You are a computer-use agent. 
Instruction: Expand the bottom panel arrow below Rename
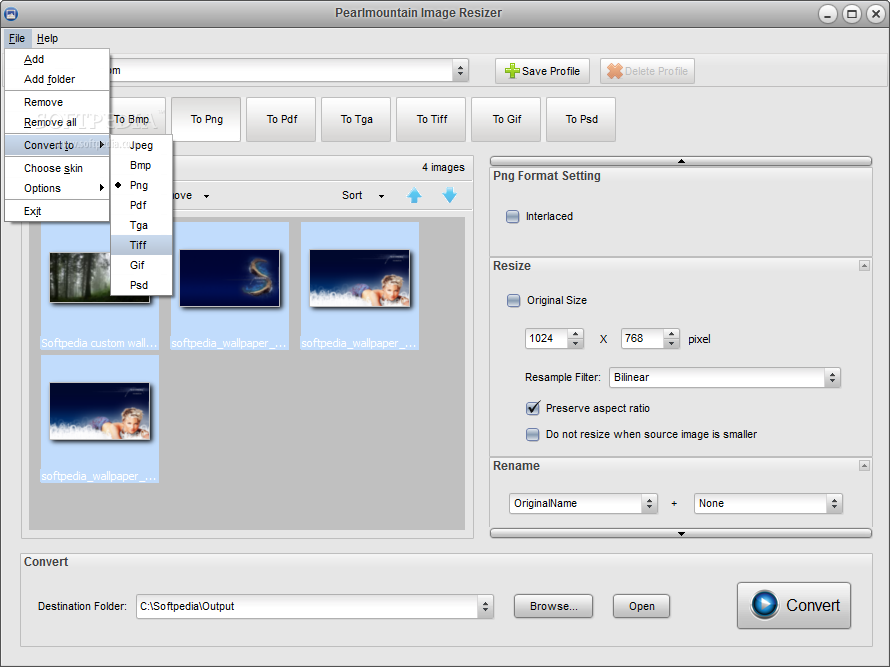[681, 533]
